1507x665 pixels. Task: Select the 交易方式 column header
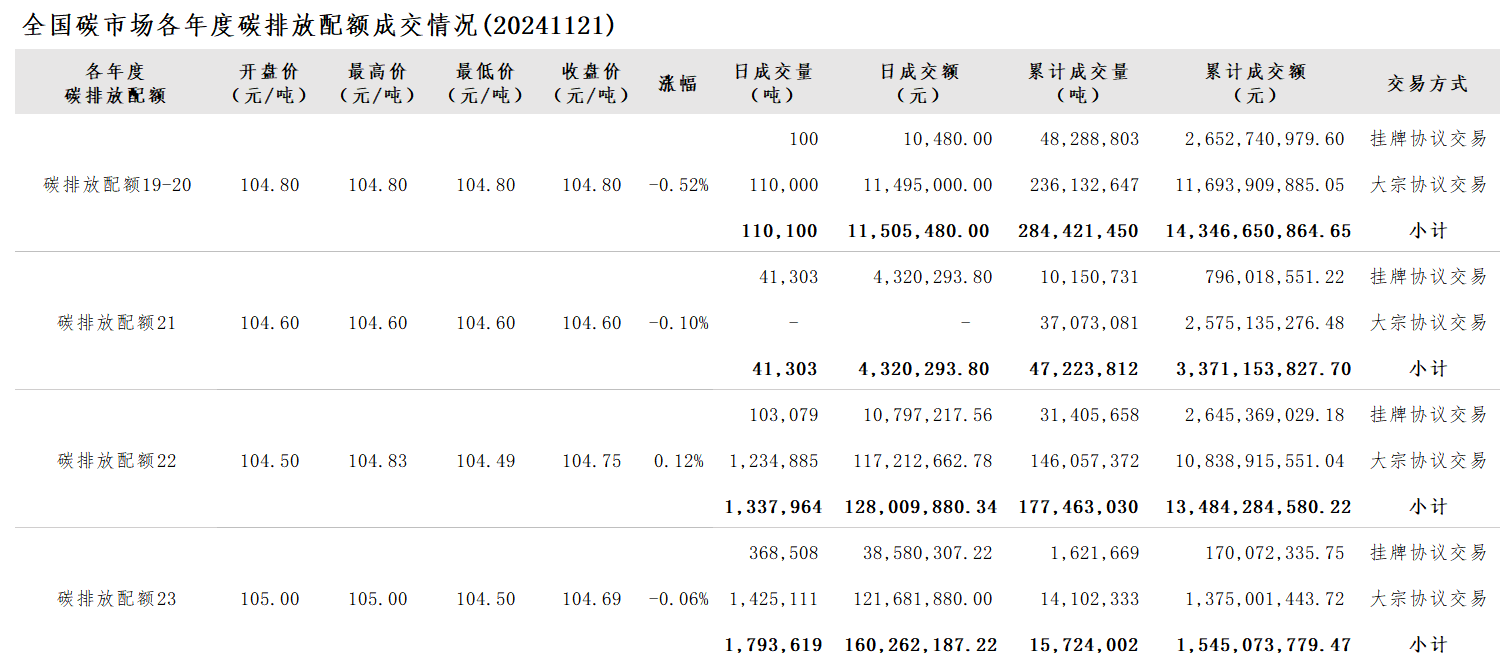1427,84
